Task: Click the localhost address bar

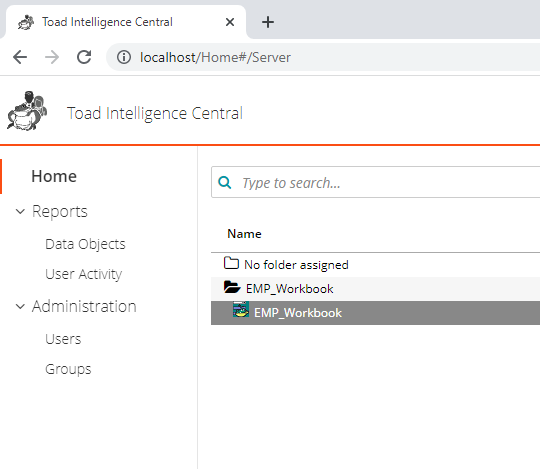Action: pos(323,57)
